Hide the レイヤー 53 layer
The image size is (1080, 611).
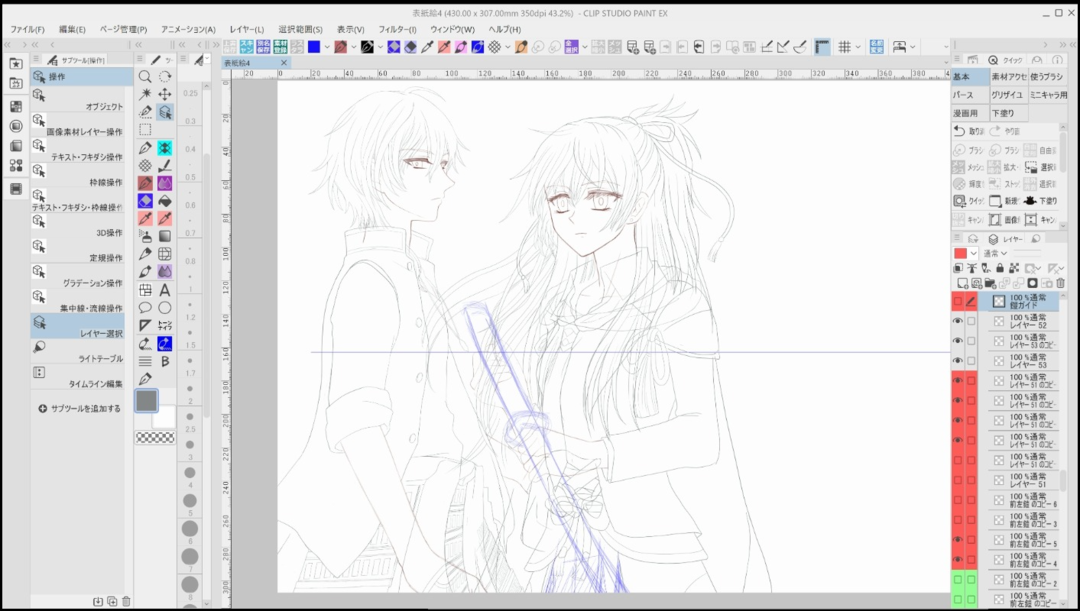[x=958, y=360]
